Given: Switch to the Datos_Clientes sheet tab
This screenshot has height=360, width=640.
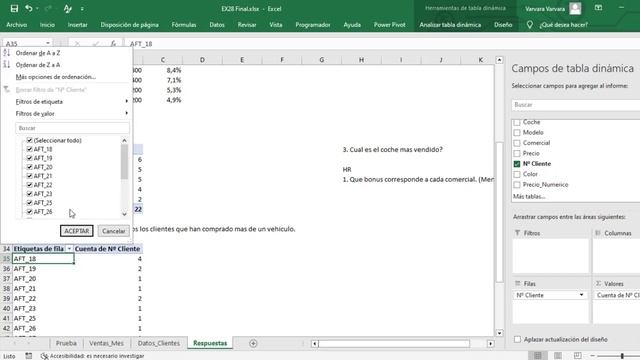Looking at the screenshot, I should point(159,343).
